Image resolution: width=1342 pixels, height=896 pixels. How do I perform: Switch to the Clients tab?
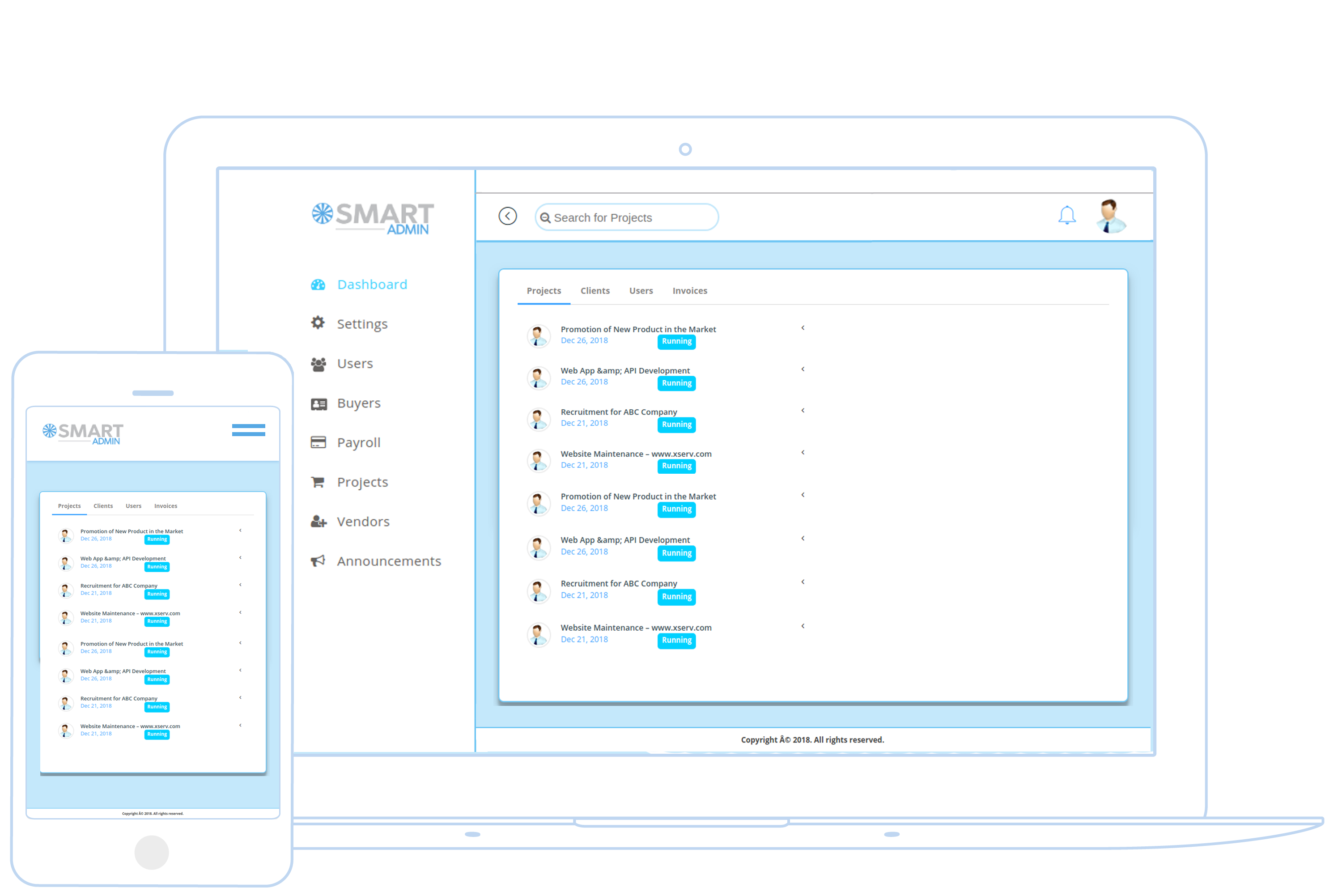(x=595, y=290)
